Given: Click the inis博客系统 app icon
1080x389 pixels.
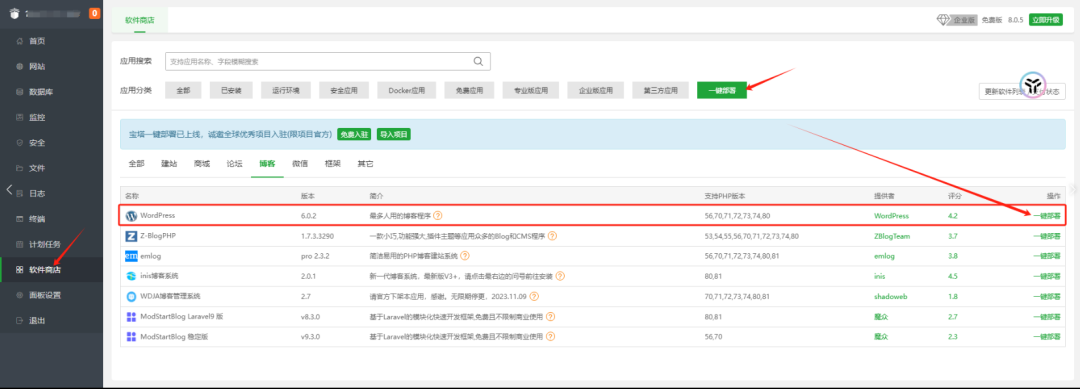Looking at the screenshot, I should pyautogui.click(x=132, y=276).
